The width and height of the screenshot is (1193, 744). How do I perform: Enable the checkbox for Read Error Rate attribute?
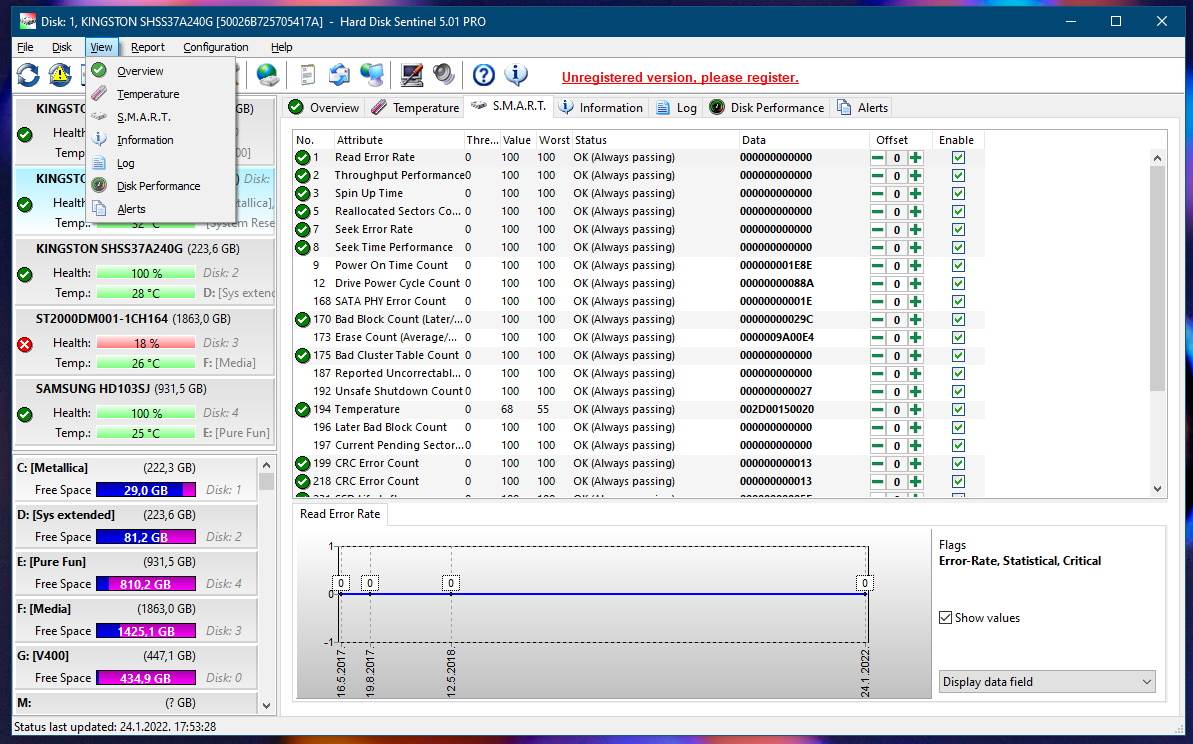pos(958,157)
